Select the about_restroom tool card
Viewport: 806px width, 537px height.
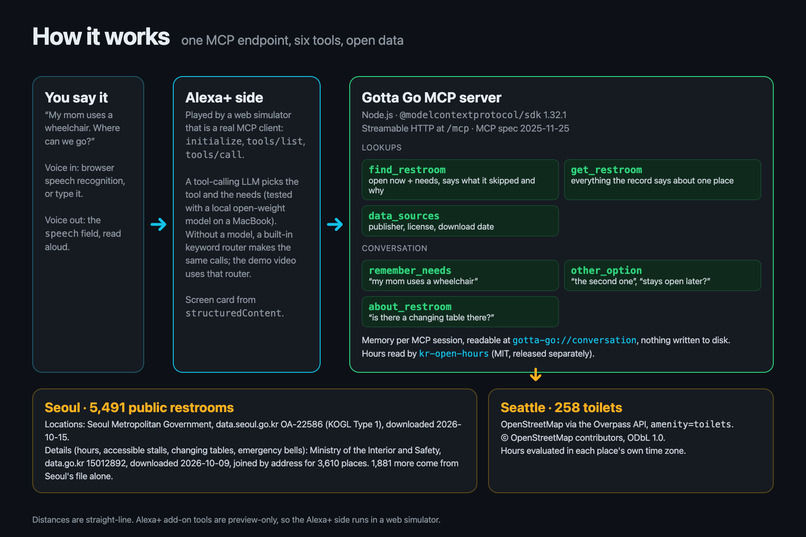coord(460,311)
